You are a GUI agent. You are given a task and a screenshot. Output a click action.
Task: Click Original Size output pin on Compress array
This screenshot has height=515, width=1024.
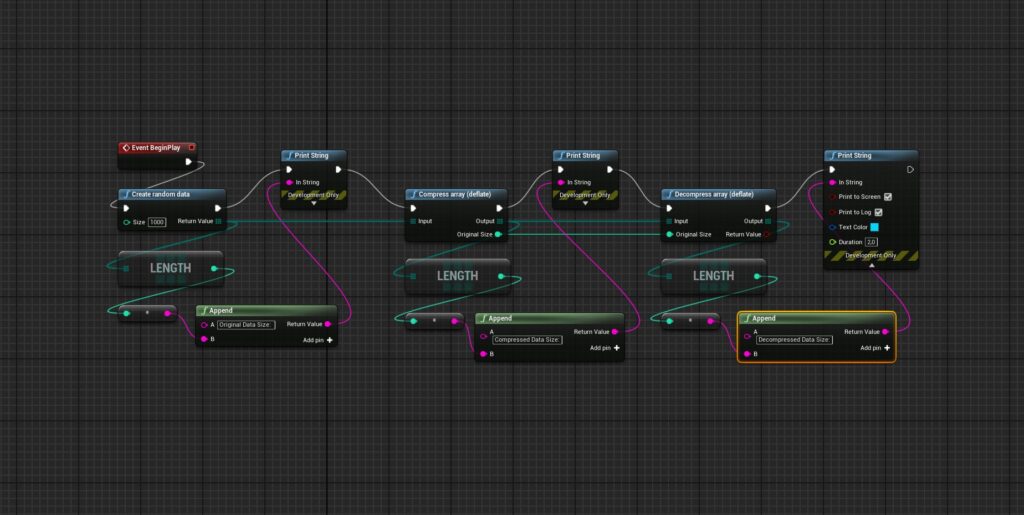[x=499, y=234]
